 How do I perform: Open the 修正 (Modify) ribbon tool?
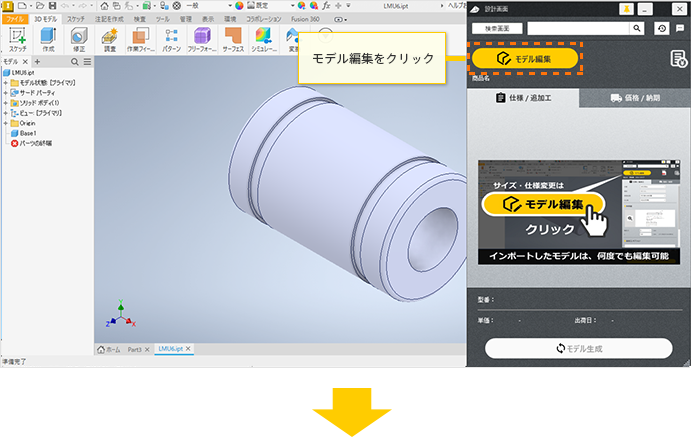[79, 40]
